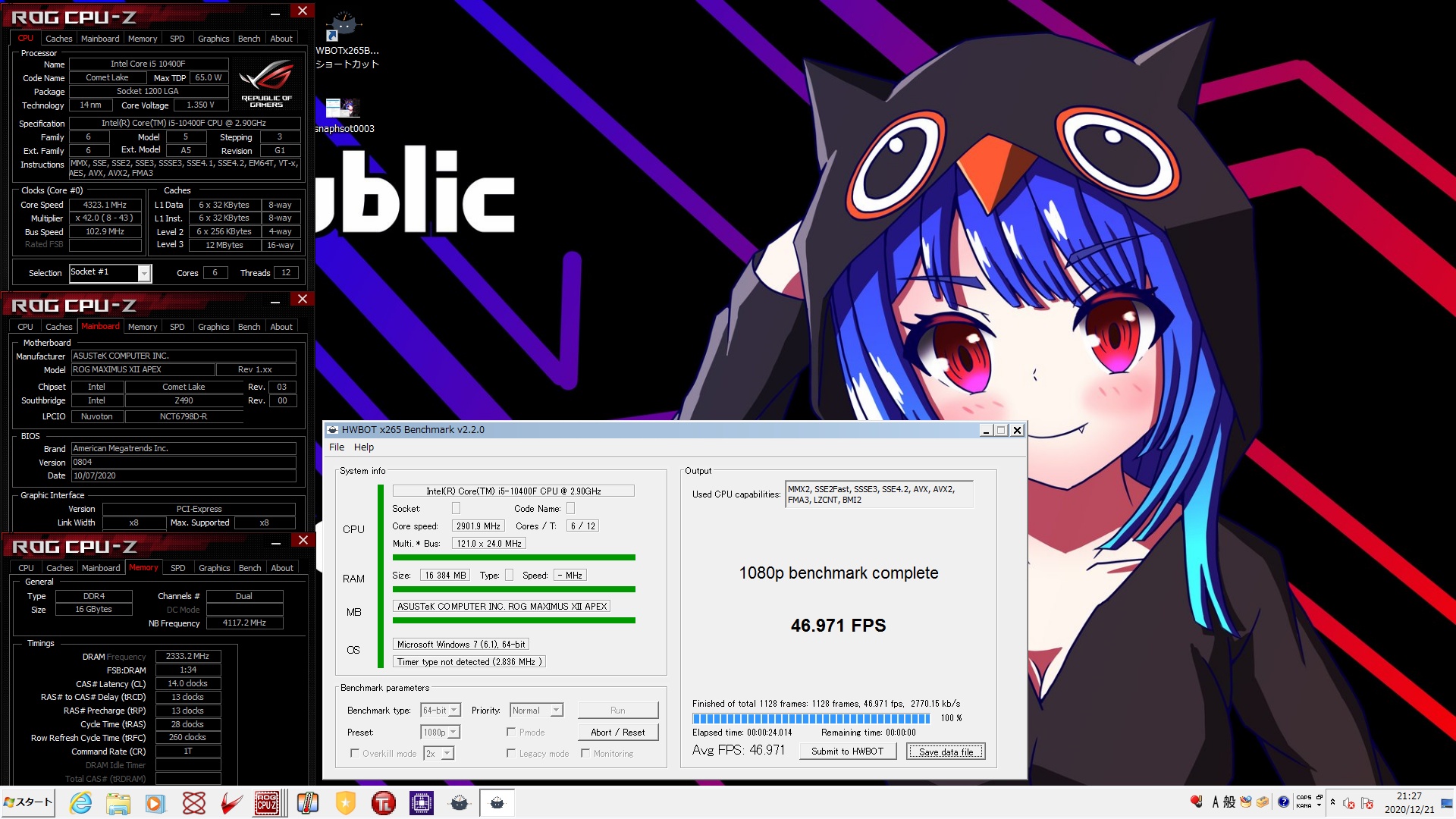Image resolution: width=1456 pixels, height=819 pixels.
Task: Open the IME tools toolbox icon
Action: click(1263, 802)
